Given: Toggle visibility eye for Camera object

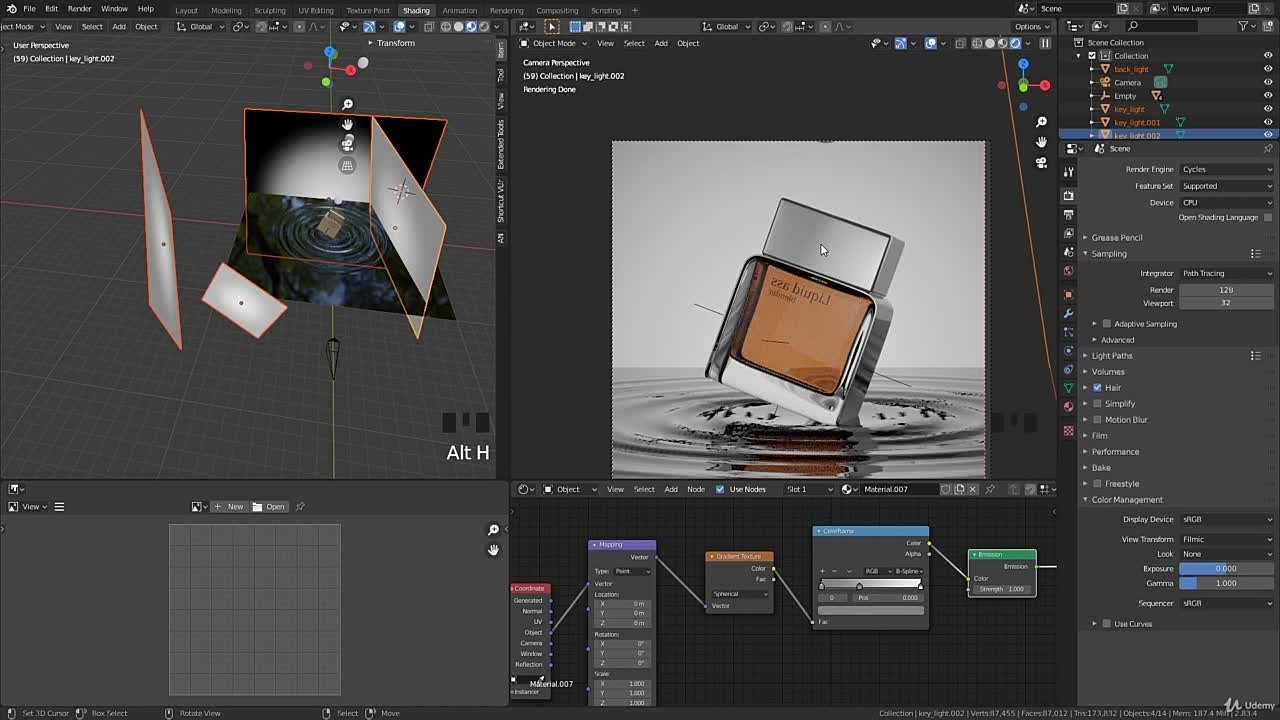Looking at the screenshot, I should pyautogui.click(x=1268, y=82).
